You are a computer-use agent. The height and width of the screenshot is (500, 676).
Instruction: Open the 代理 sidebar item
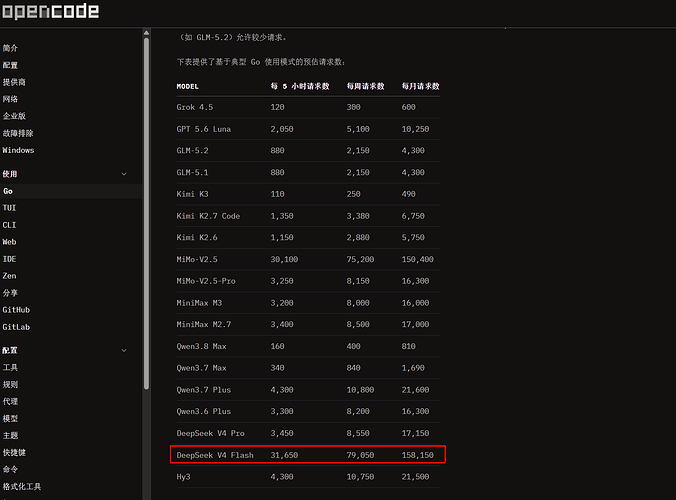click(10, 402)
